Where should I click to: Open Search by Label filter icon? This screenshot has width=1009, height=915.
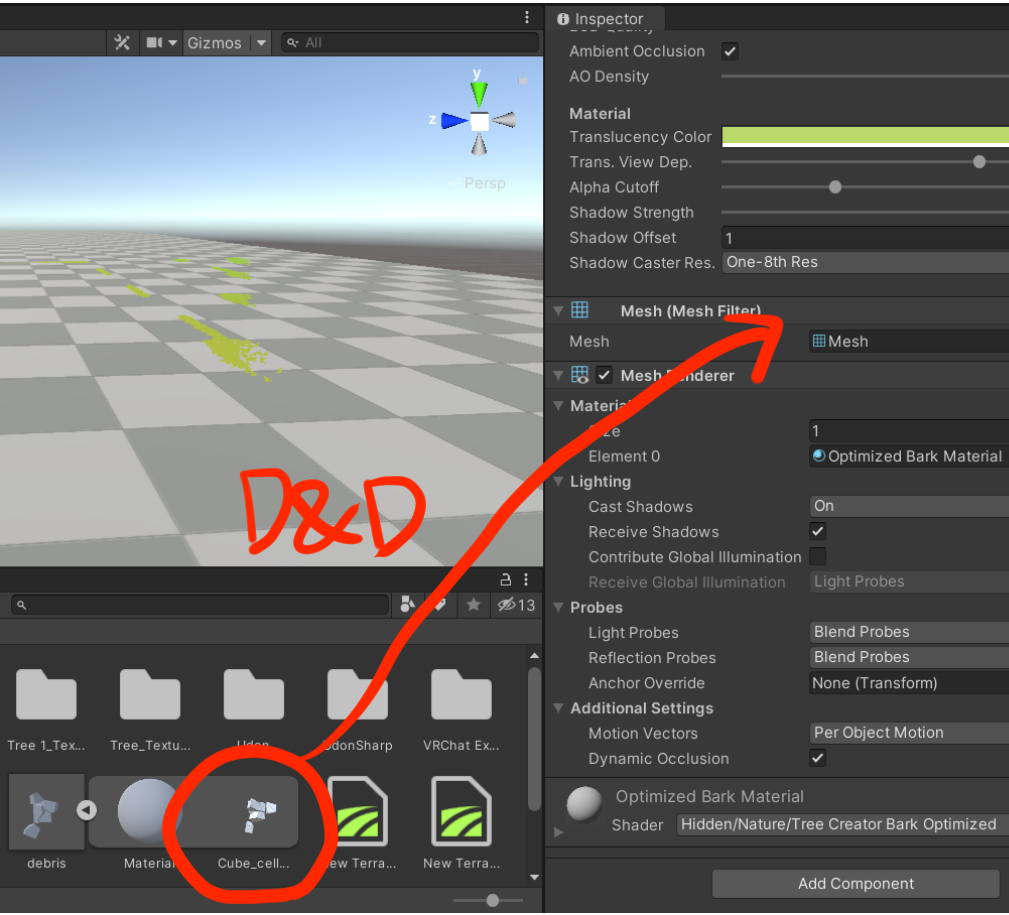tap(440, 604)
